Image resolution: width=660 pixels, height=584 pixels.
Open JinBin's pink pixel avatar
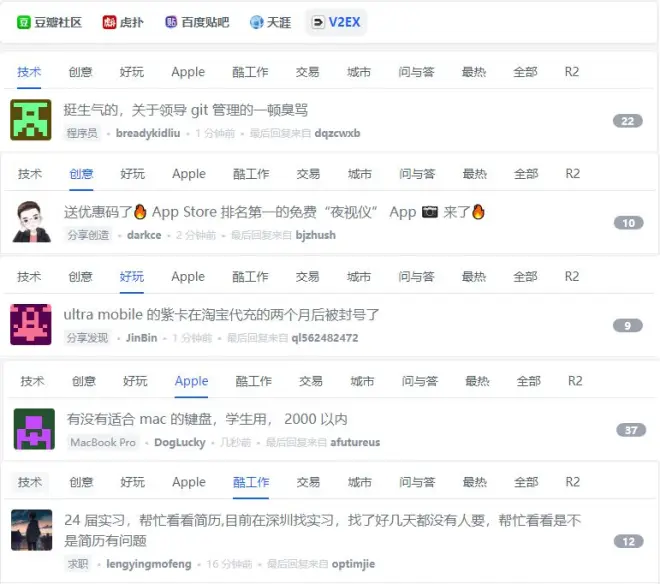coord(31,325)
